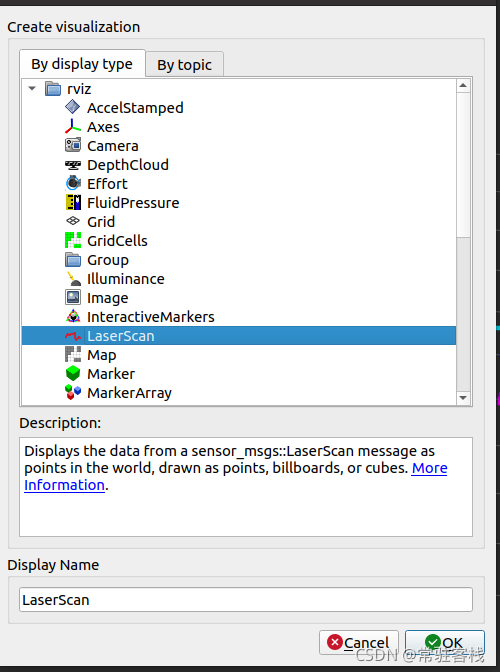Image resolution: width=500 pixels, height=672 pixels.
Task: Pick Illuminance from the list
Action: coord(126,279)
